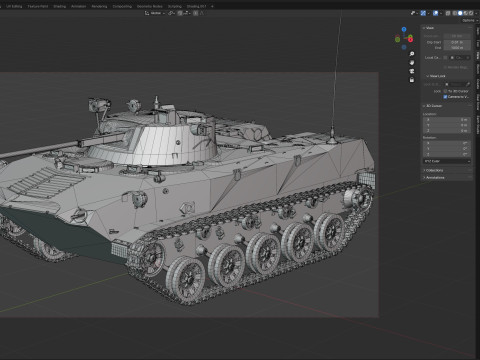Screen dimensions: 480x360
Task: Edit 3D Cursor Rotation Z field
Action: pos(447,154)
